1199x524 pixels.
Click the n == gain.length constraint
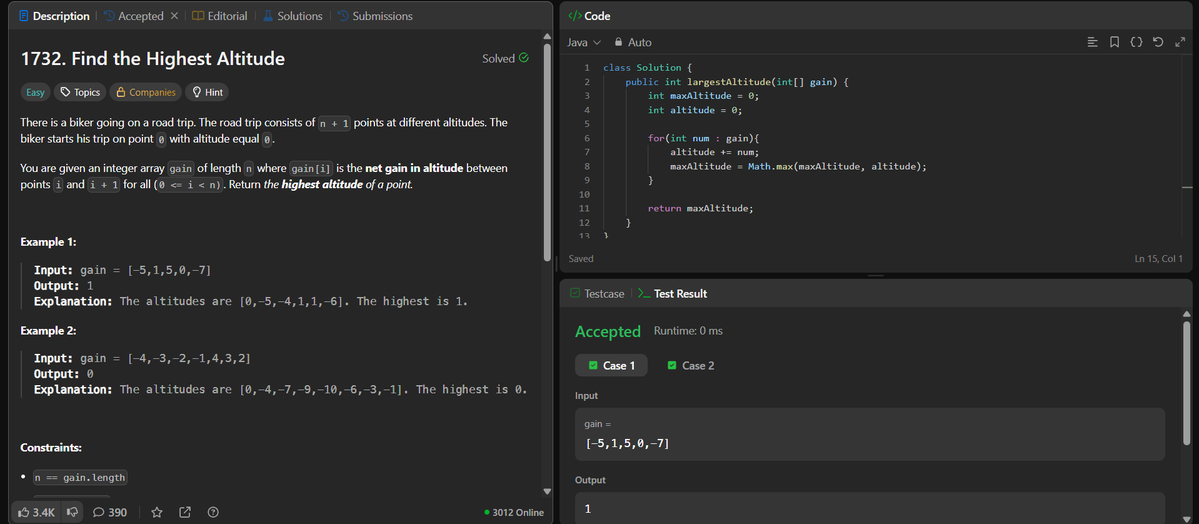click(80, 477)
